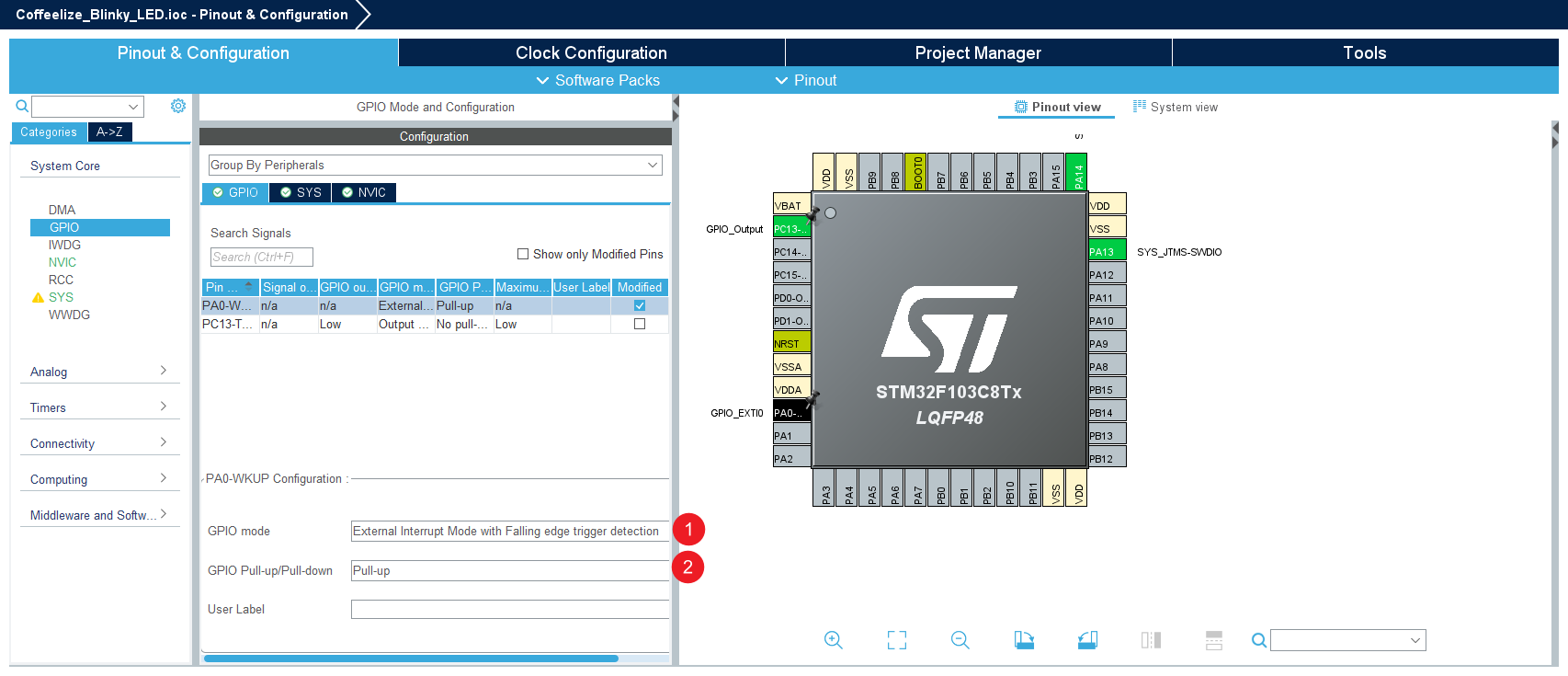Select the green PA13 pin on chip

pyautogui.click(x=1107, y=252)
